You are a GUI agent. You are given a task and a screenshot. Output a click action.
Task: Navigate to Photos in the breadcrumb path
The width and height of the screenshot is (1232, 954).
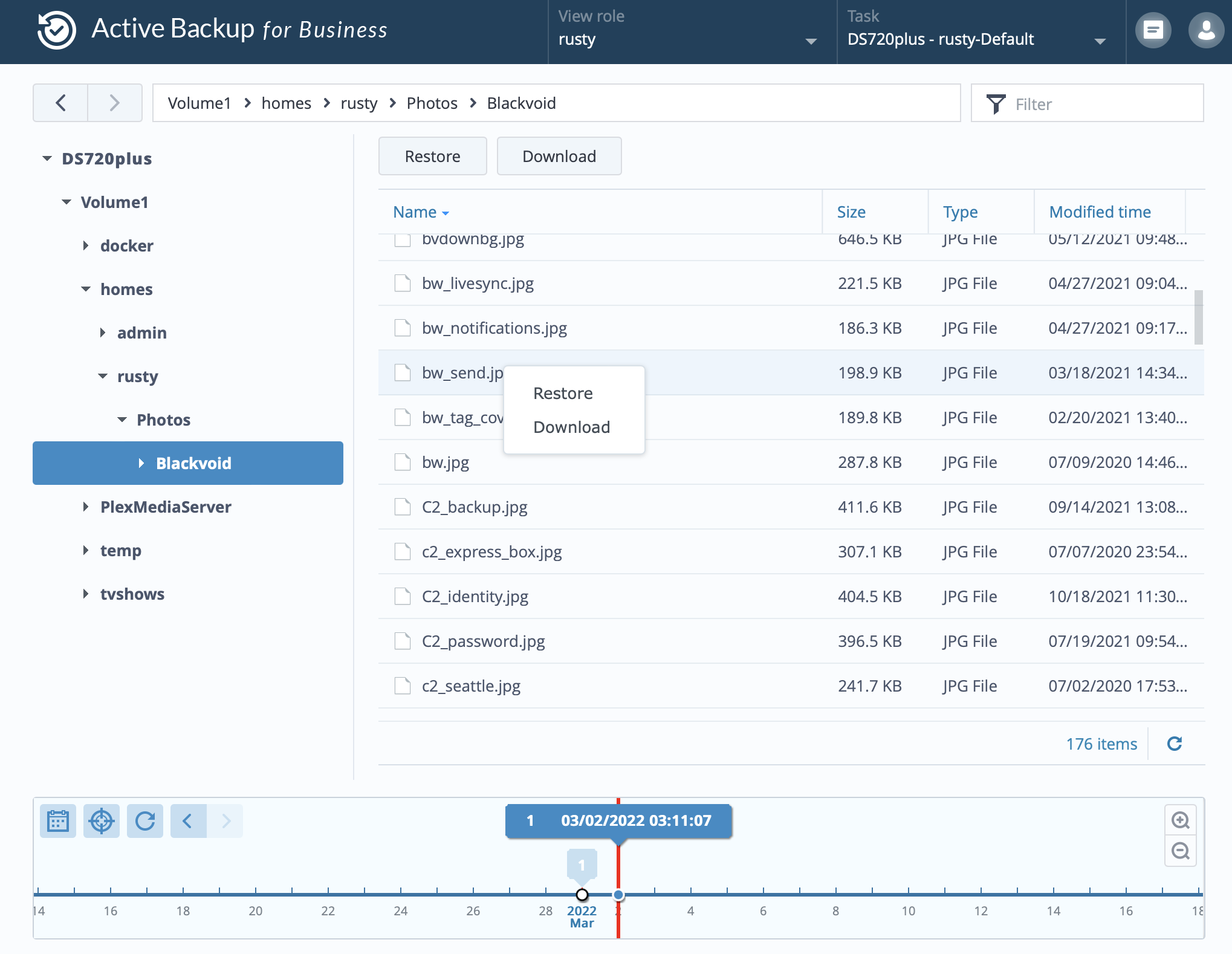point(432,103)
